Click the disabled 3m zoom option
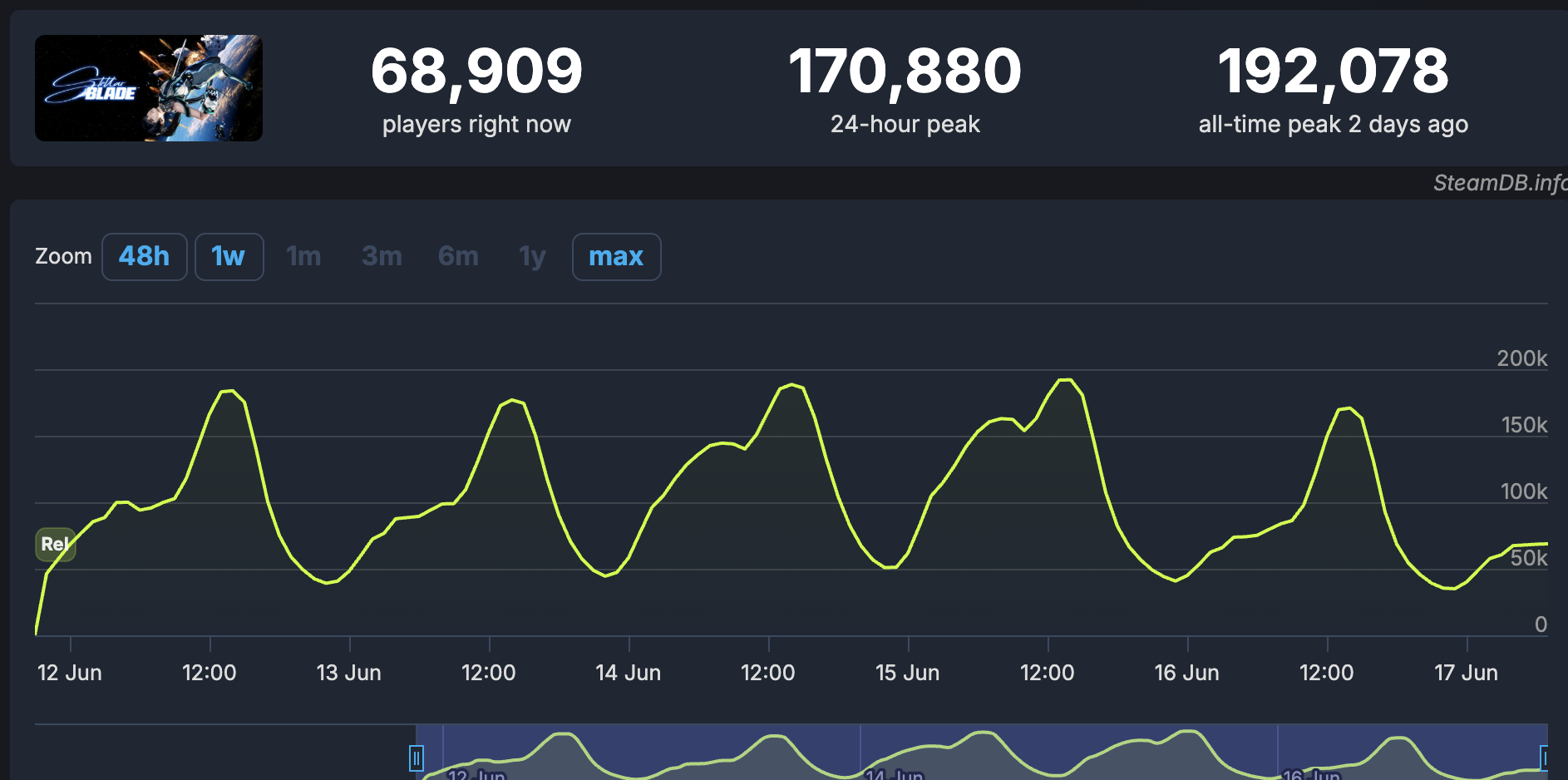The image size is (1568, 780). pyautogui.click(x=382, y=257)
